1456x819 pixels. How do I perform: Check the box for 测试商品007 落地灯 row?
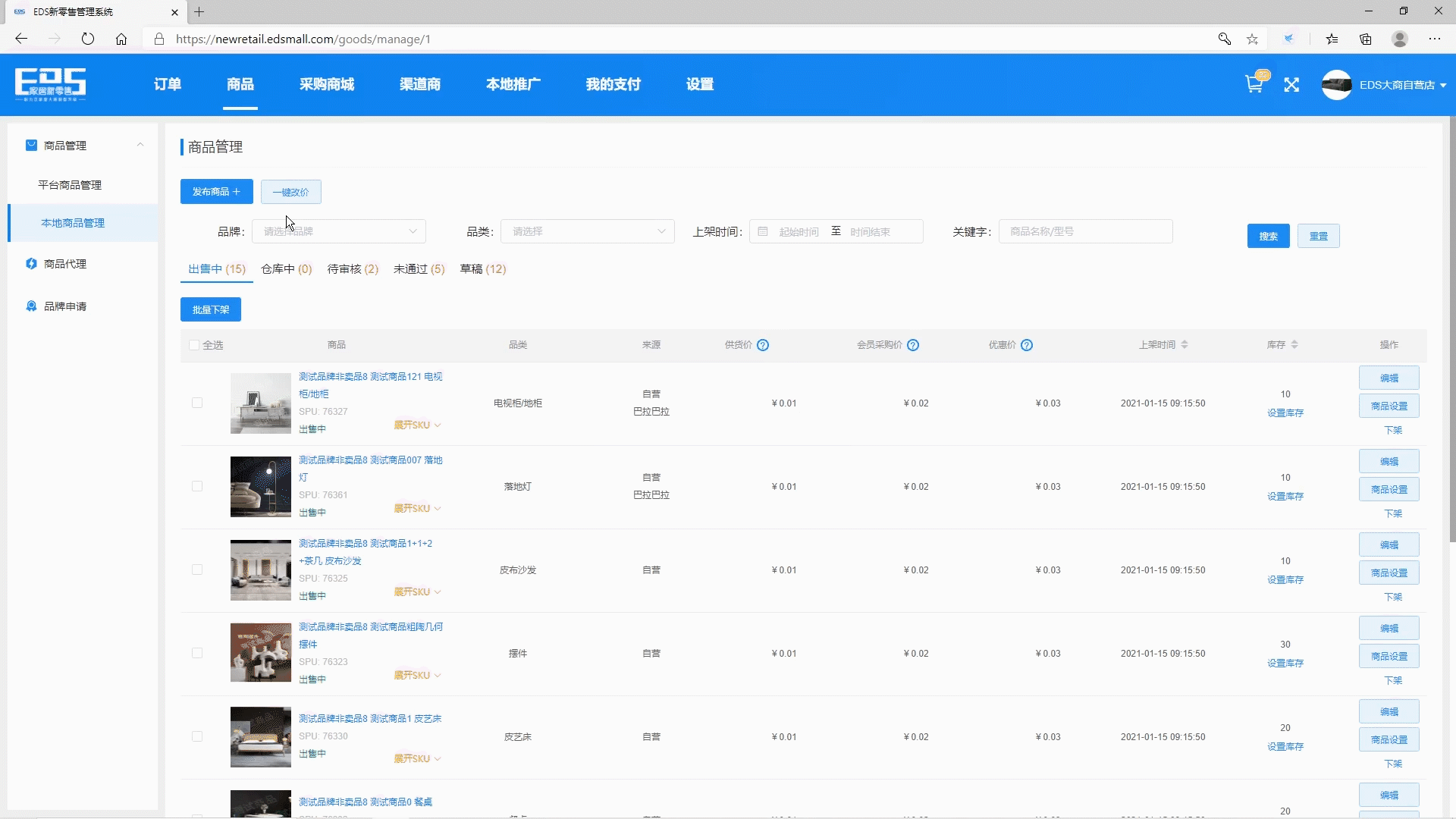pyautogui.click(x=197, y=486)
